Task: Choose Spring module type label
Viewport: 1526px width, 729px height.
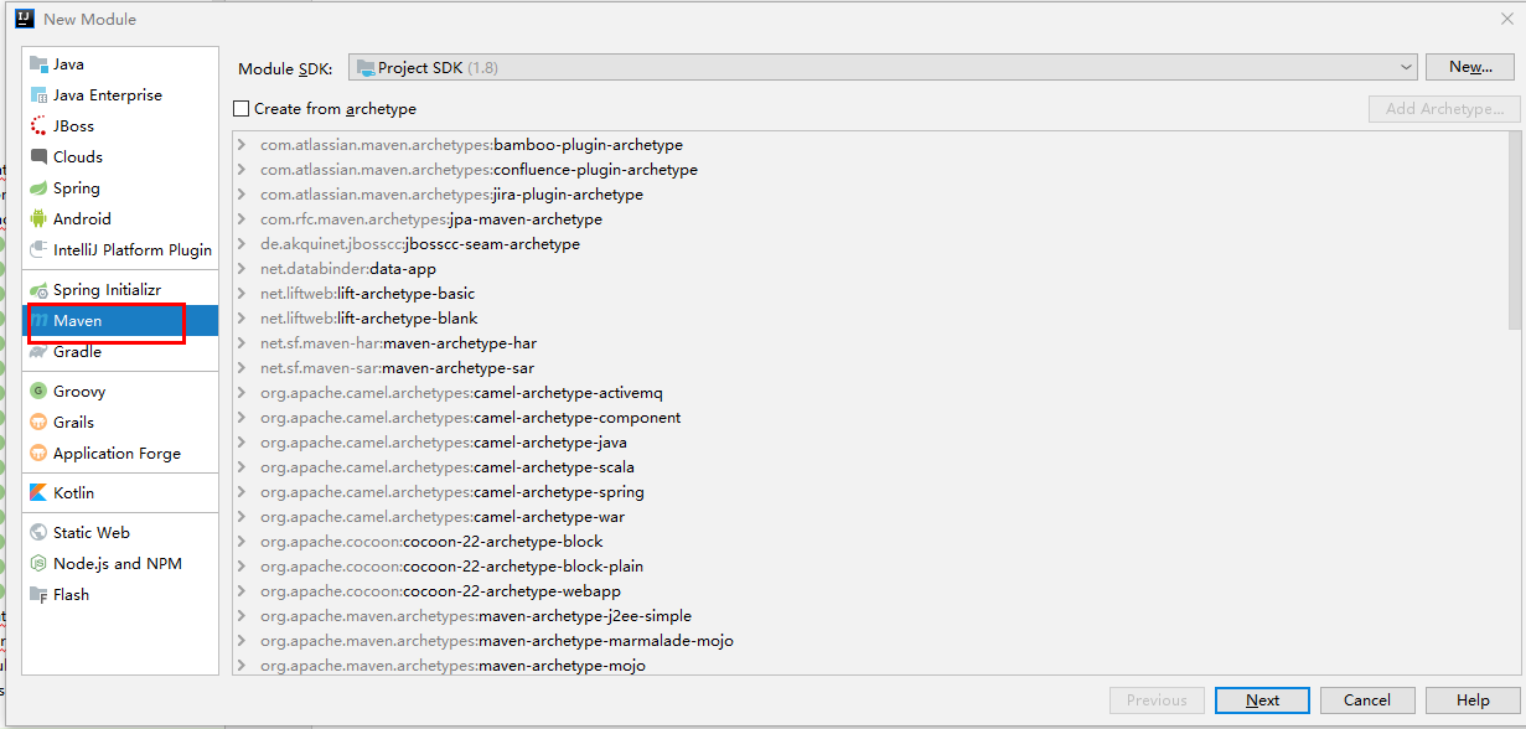Action: (x=76, y=188)
